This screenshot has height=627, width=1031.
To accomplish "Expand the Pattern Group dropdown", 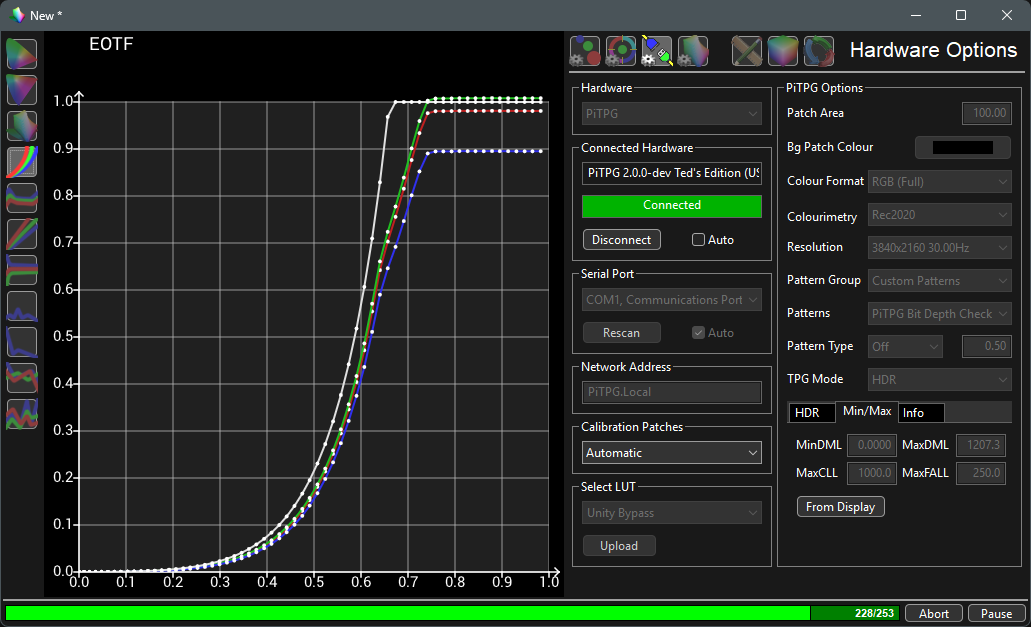I will [x=940, y=281].
